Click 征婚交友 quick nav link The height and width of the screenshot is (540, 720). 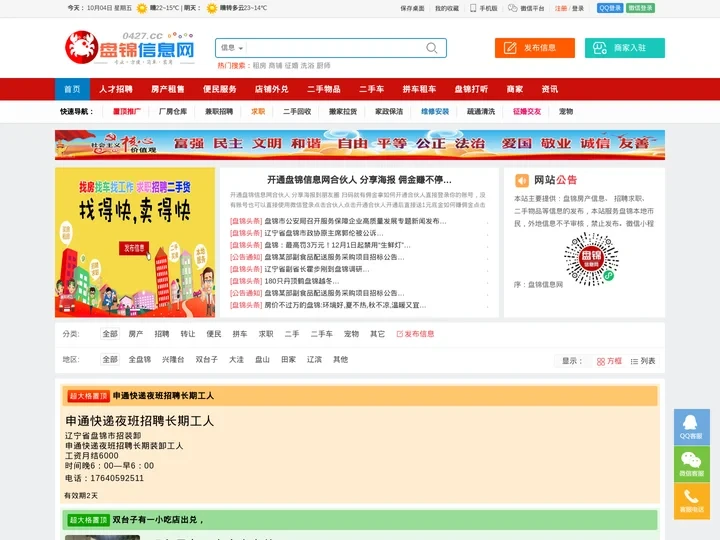[x=527, y=112]
